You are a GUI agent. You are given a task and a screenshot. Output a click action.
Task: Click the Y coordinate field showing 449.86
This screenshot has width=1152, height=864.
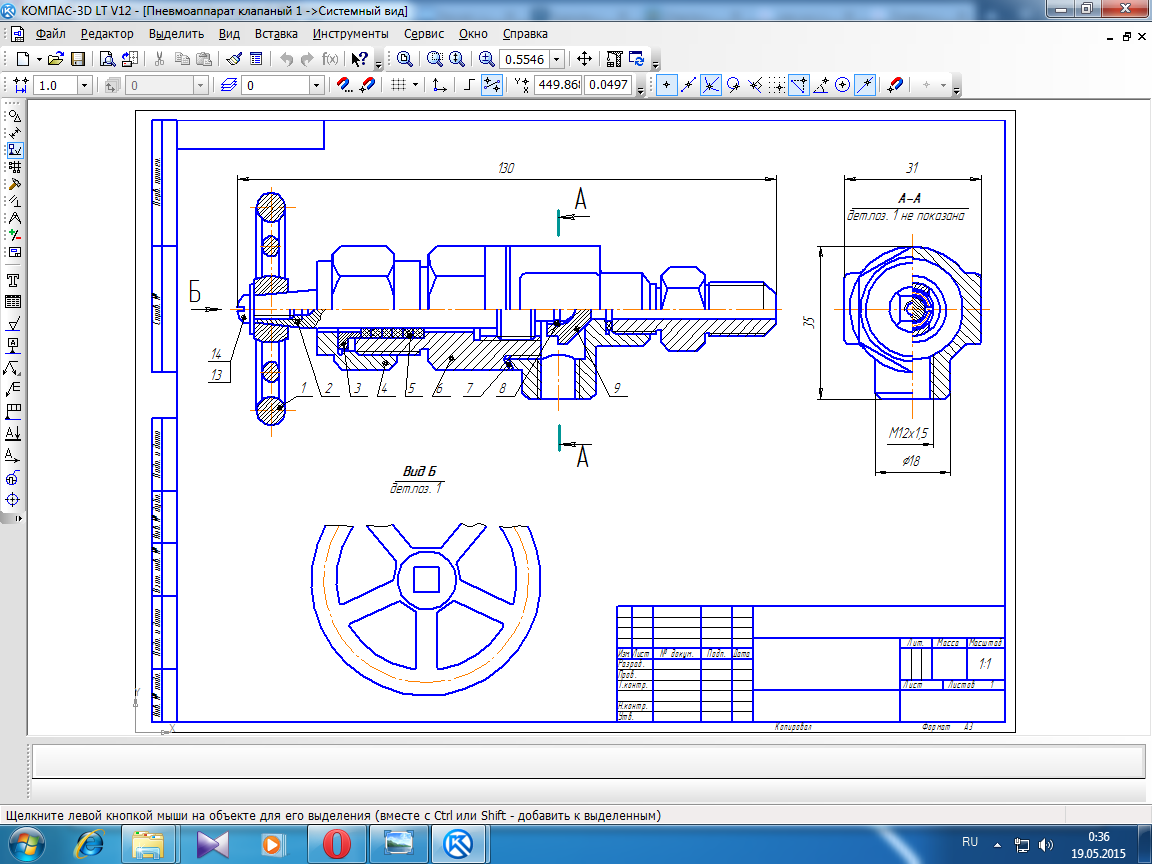click(x=558, y=84)
